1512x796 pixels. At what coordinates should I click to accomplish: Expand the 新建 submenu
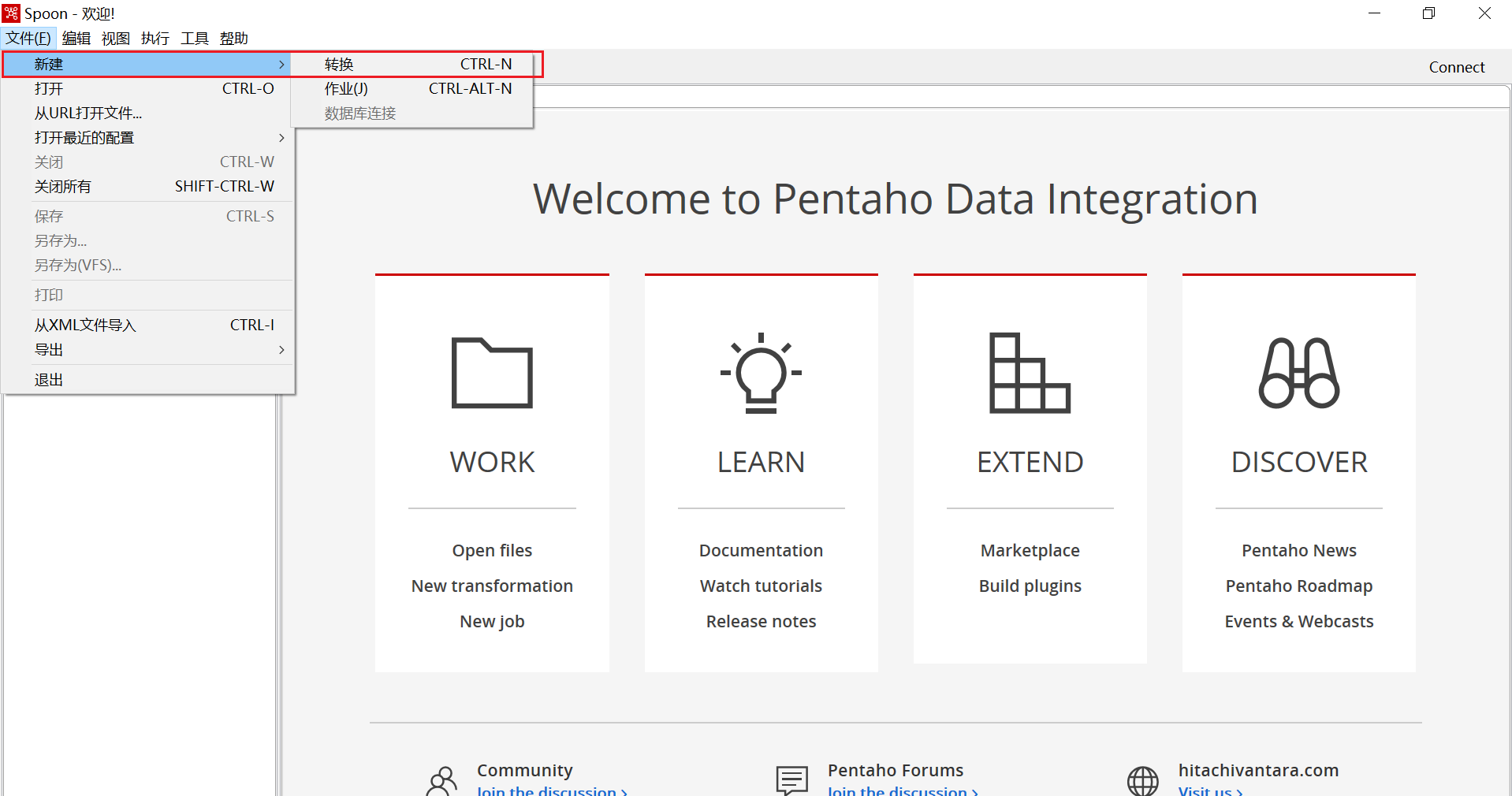click(147, 65)
